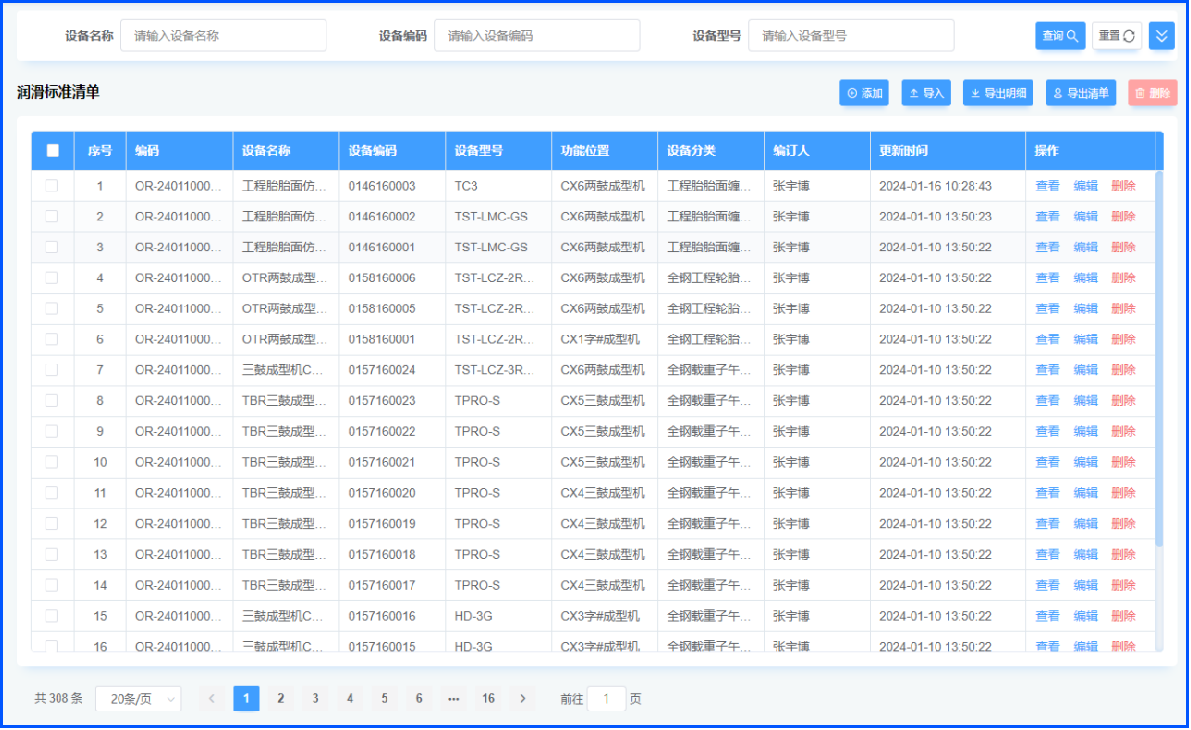Go to next page arrow

[523, 699]
